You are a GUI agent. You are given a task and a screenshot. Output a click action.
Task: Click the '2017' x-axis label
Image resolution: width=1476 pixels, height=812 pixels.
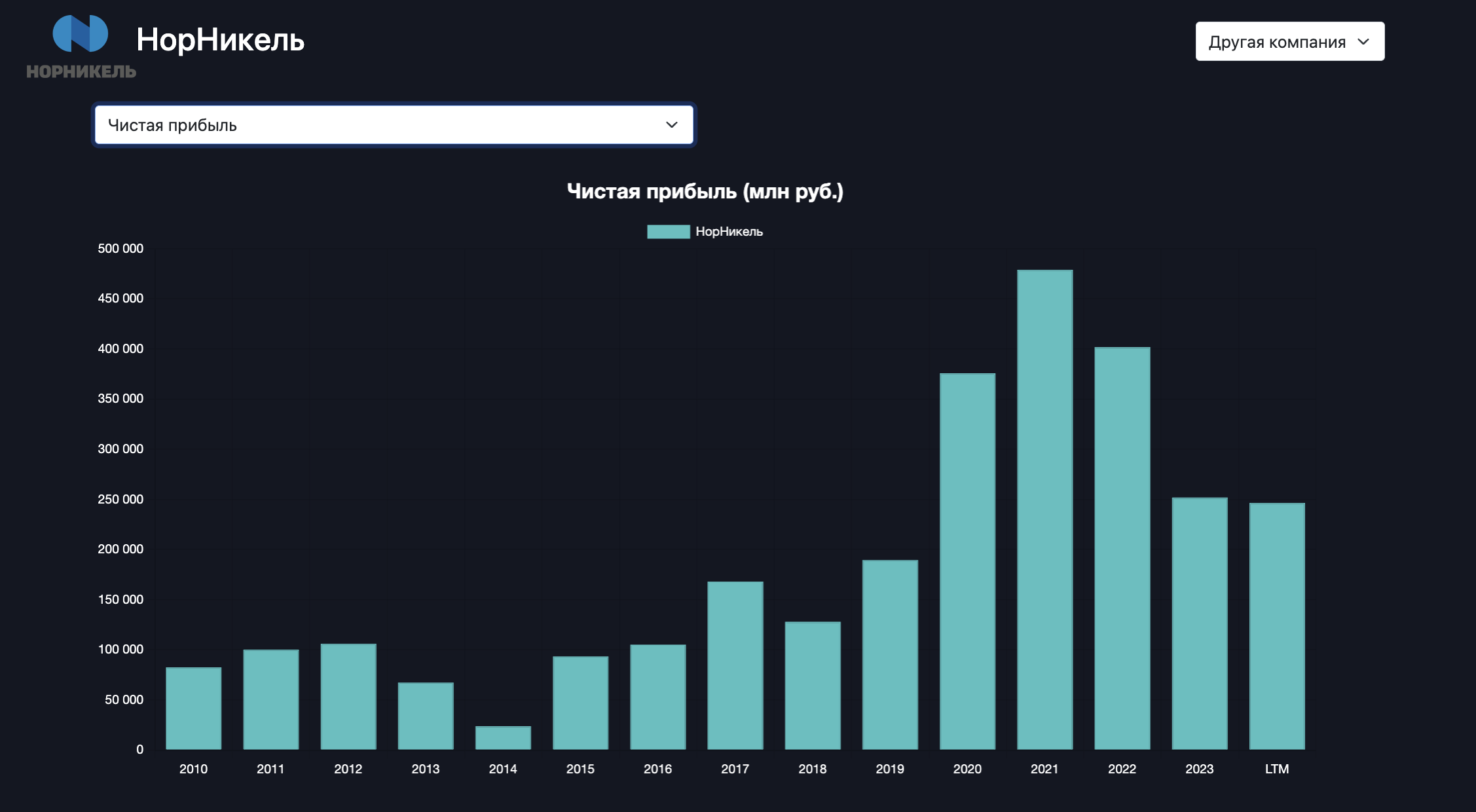pos(735,769)
